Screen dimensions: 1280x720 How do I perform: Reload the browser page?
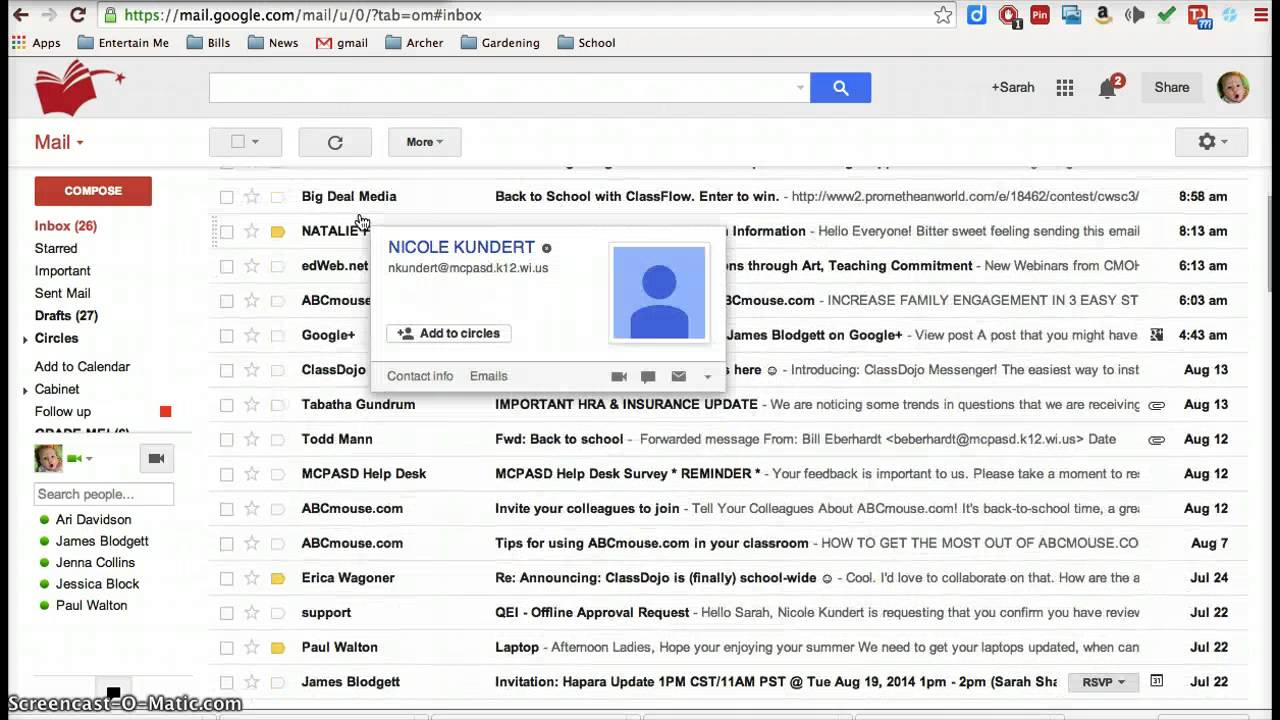coord(77,15)
